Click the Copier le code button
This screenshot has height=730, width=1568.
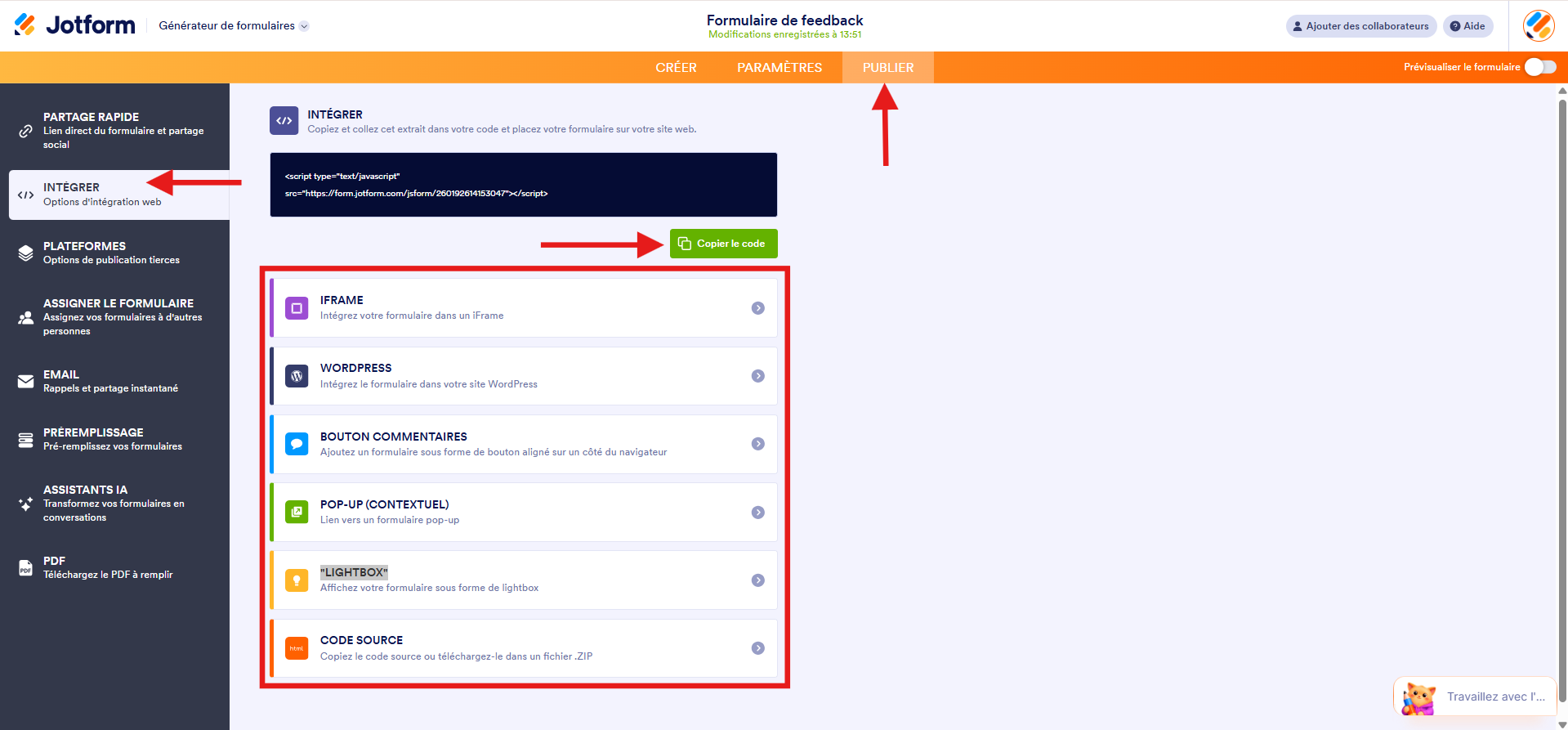point(723,244)
